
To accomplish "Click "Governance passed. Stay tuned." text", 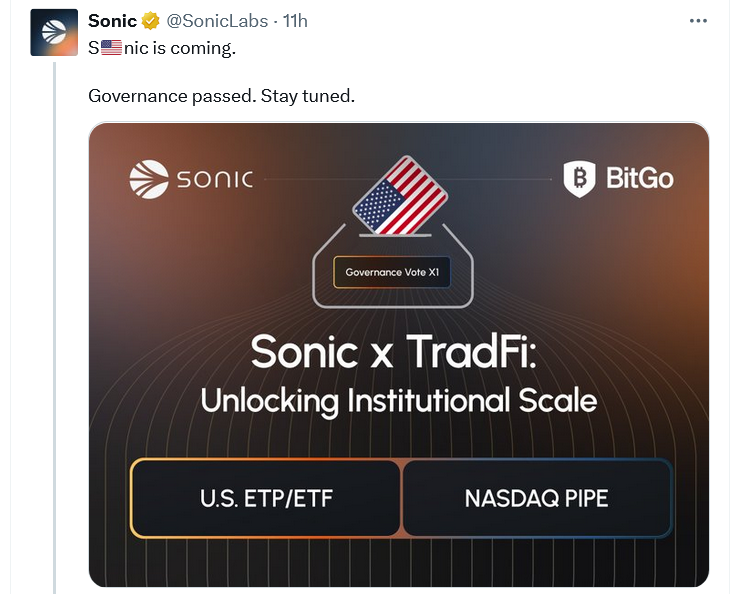I will click(x=221, y=97).
